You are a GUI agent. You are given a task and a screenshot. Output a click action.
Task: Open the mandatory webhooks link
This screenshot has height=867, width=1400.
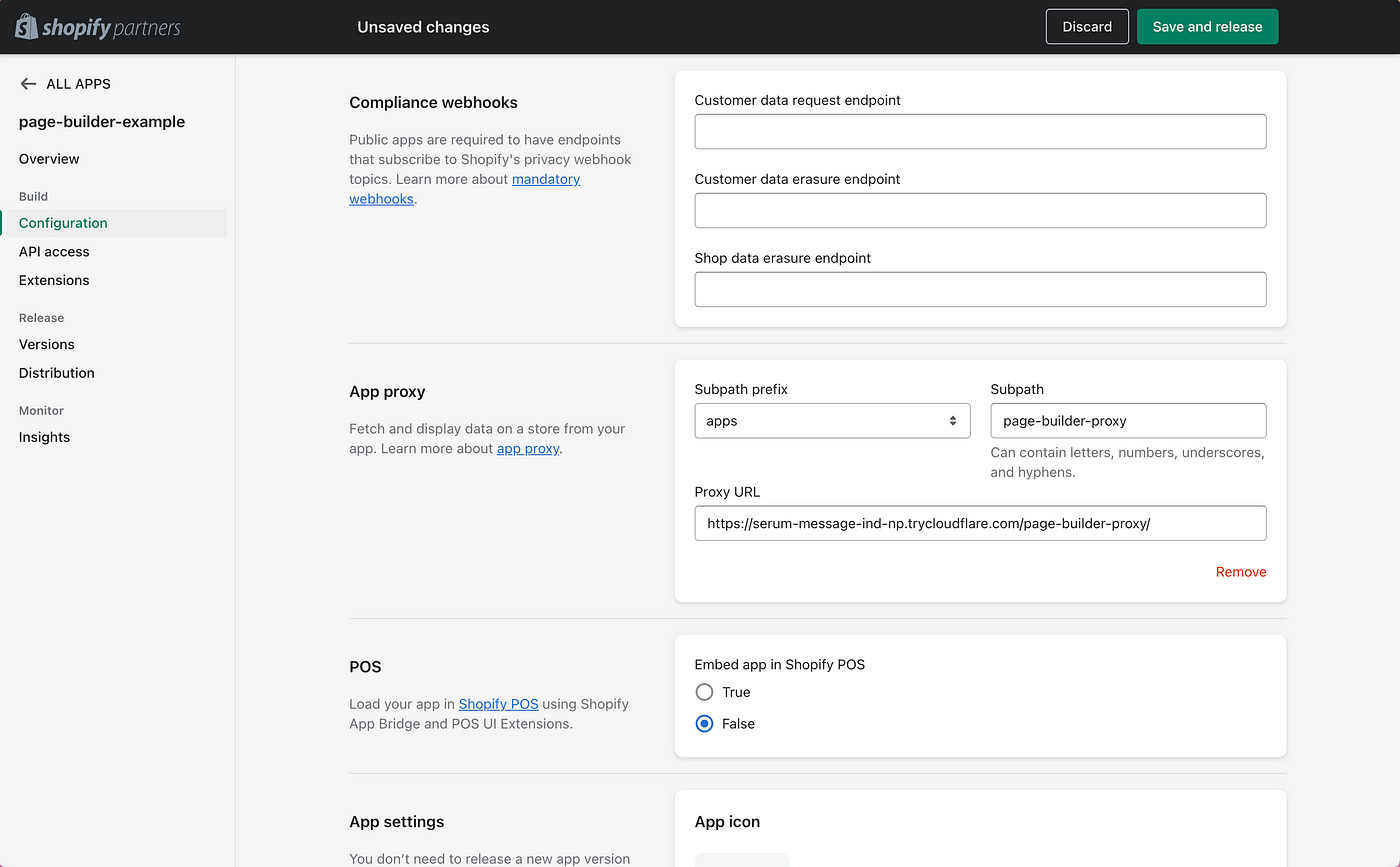545,180
